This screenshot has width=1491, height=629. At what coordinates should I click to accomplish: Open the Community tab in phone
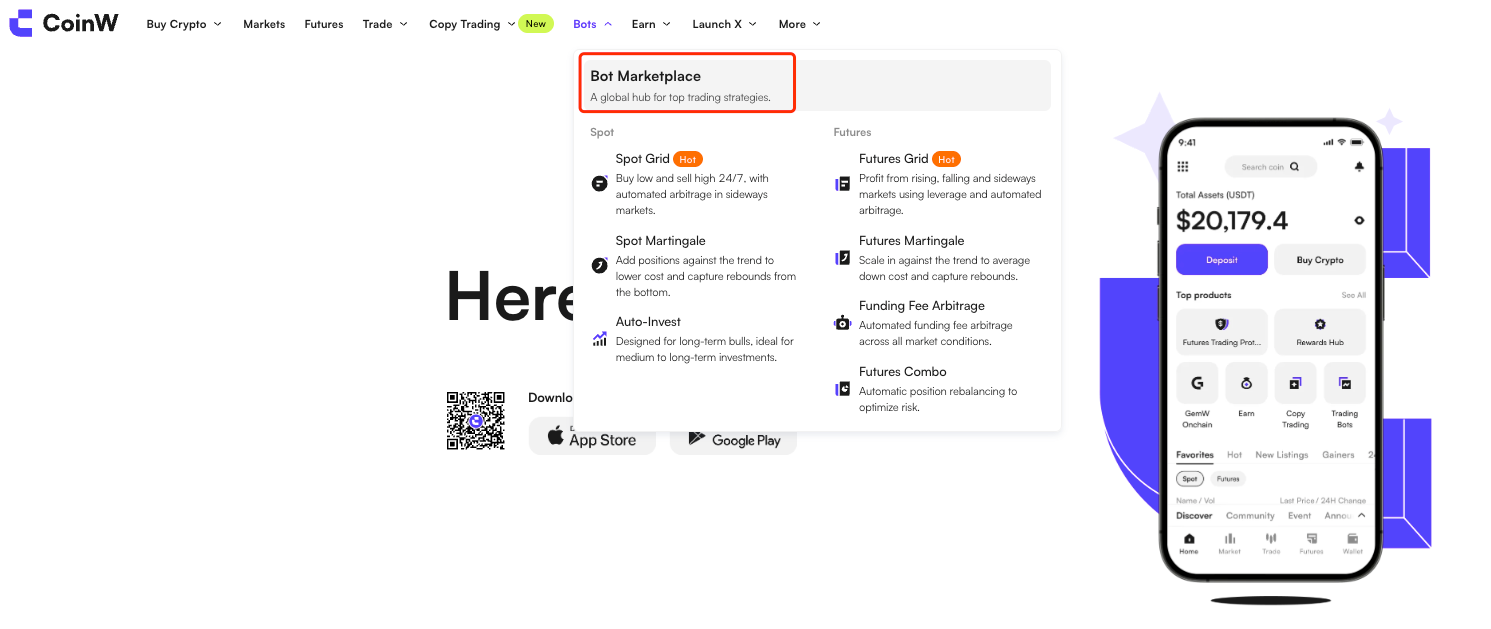tap(1250, 516)
